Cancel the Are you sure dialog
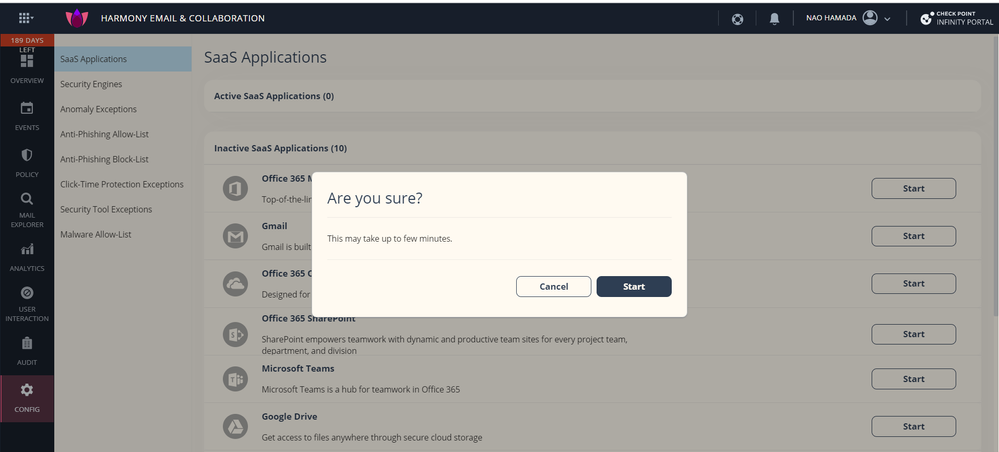Viewport: 999px width, 452px height. tap(554, 286)
